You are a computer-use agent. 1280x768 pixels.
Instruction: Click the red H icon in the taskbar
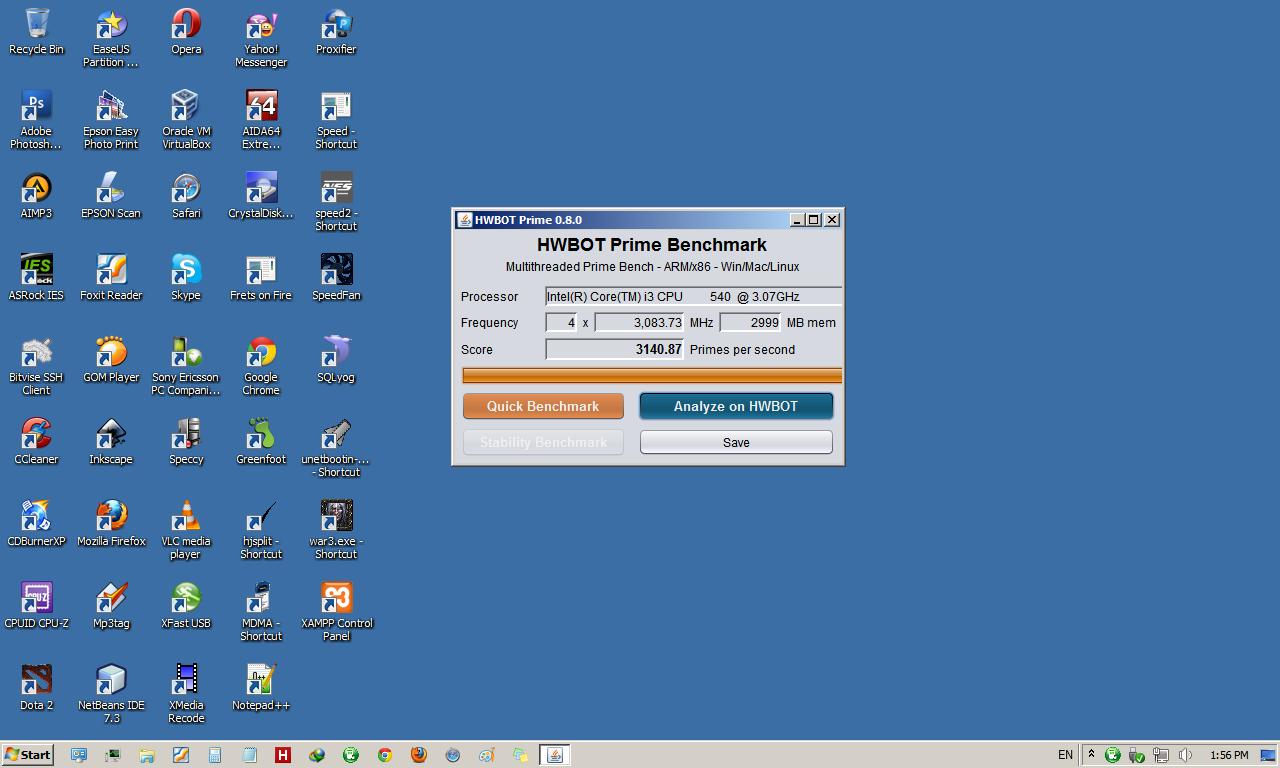click(282, 755)
